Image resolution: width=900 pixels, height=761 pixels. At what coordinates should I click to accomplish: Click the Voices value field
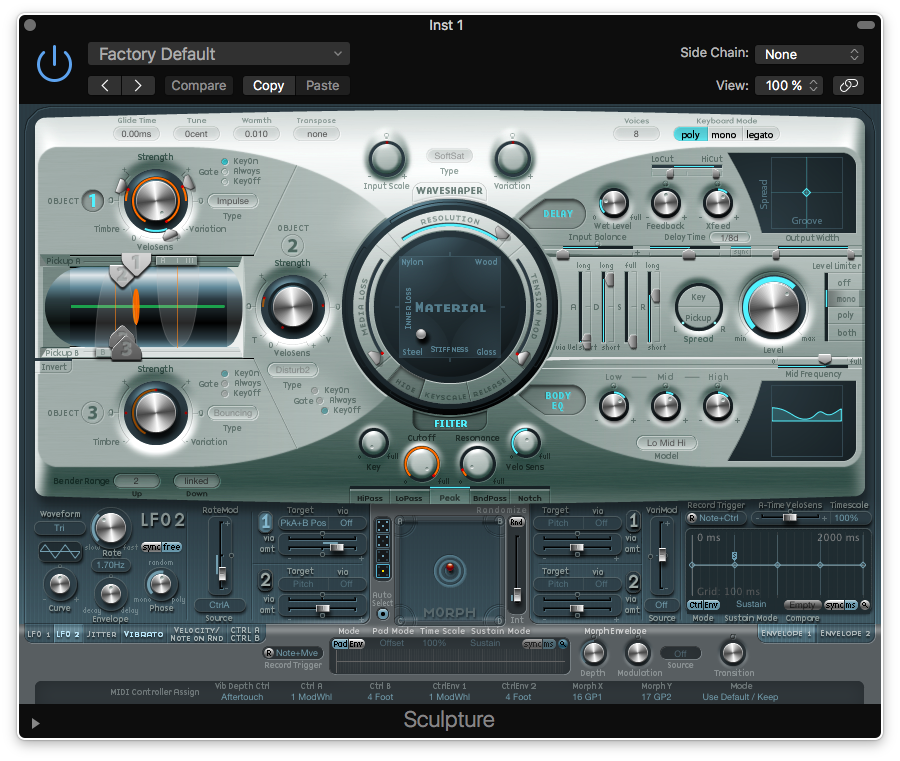tap(635, 134)
